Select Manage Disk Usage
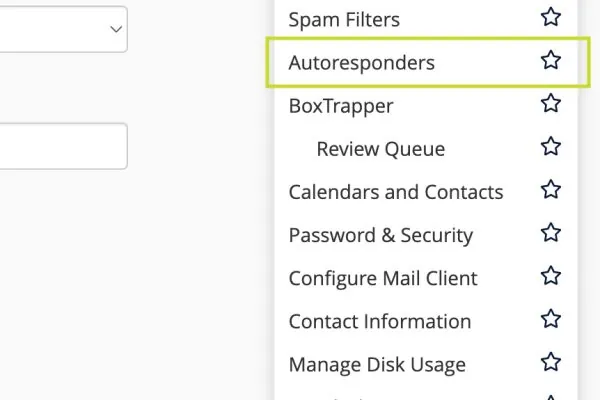The width and height of the screenshot is (600, 400). [x=377, y=364]
